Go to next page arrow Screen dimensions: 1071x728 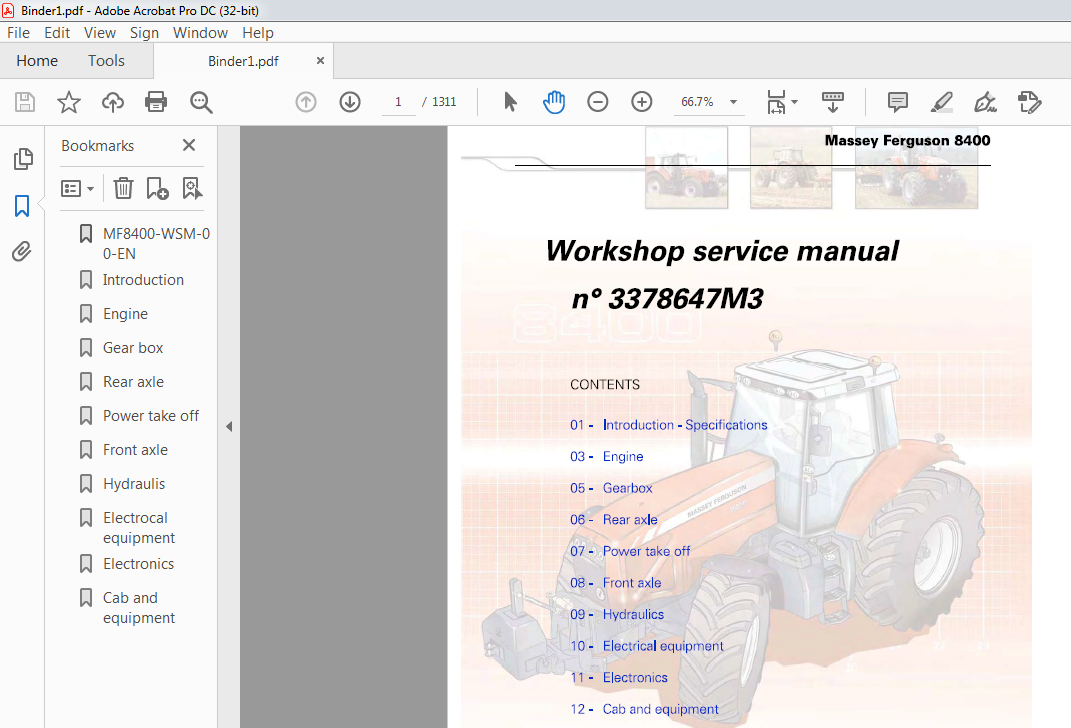click(x=350, y=102)
